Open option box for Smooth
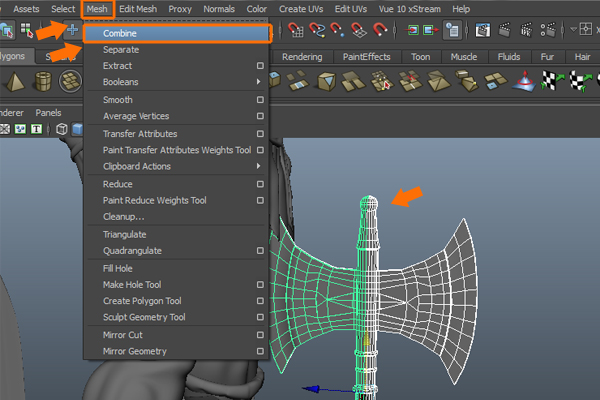 click(x=260, y=100)
